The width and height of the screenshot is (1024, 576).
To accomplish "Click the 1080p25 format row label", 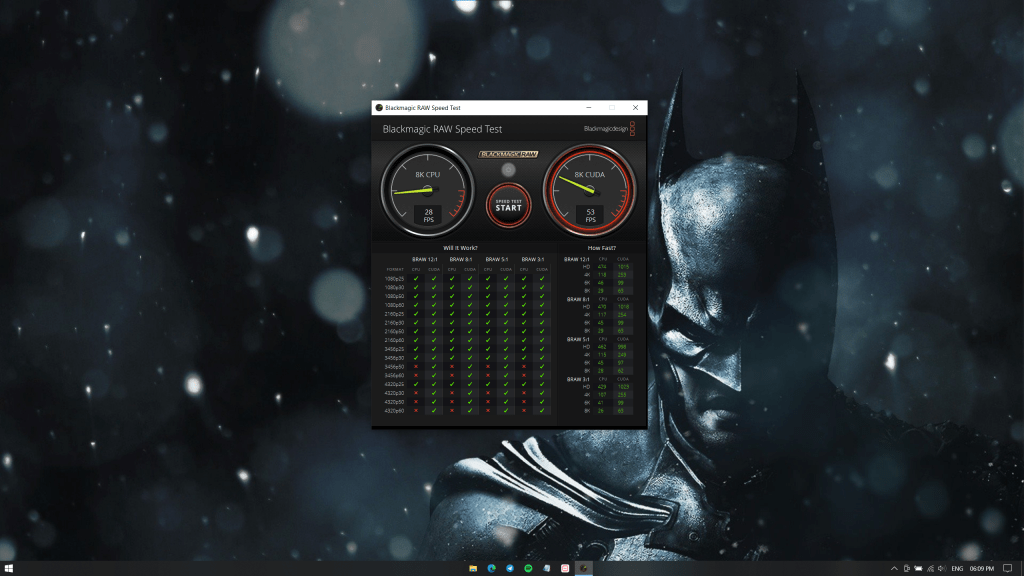I will click(394, 278).
